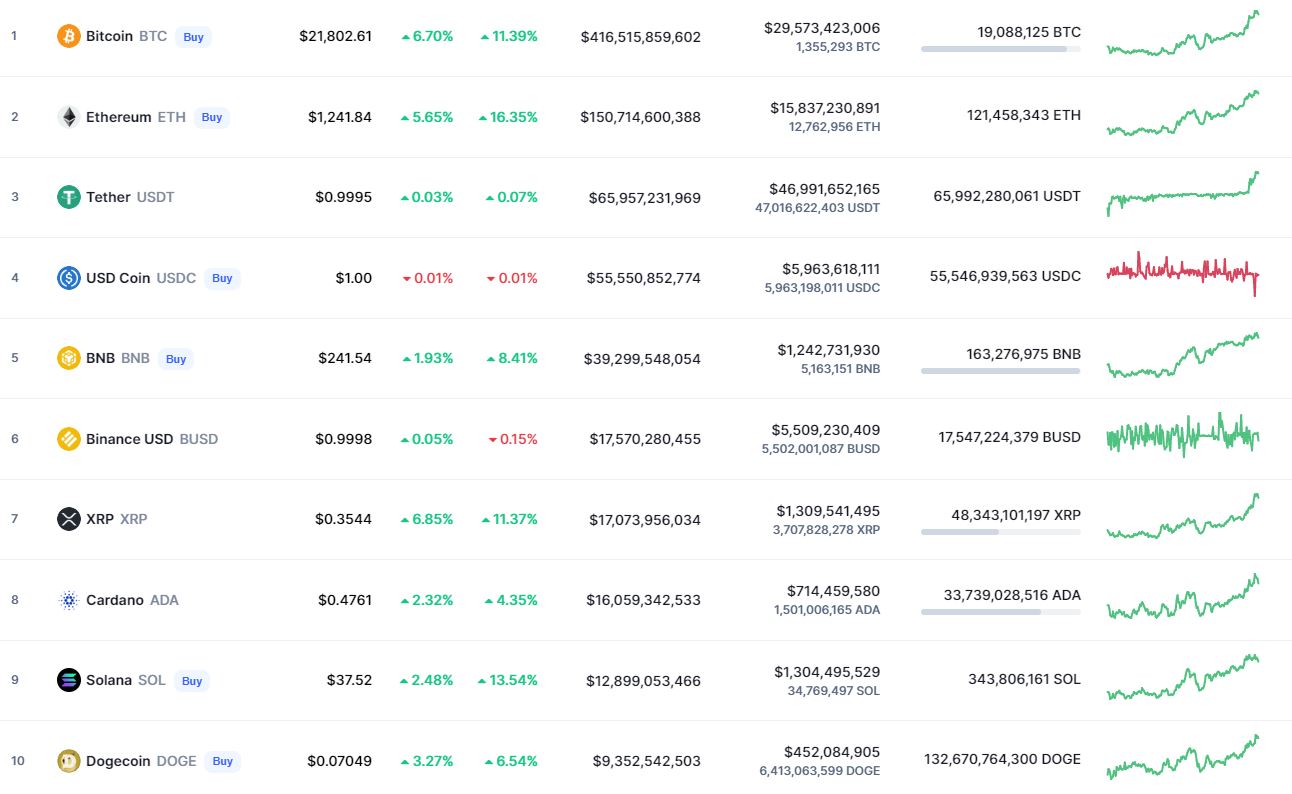Viewport: 1292px width, 794px height.
Task: Click the Dogecoin logo icon
Action: pos(69,761)
